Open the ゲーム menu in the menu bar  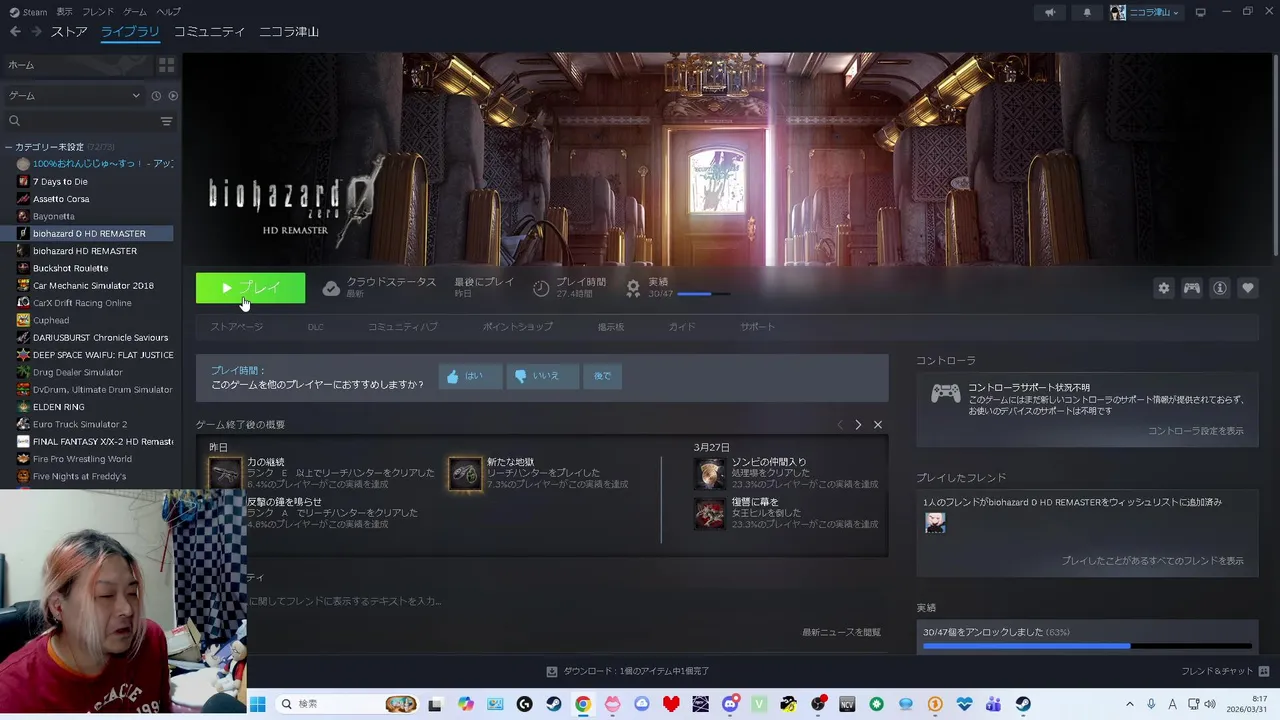pyautogui.click(x=135, y=12)
